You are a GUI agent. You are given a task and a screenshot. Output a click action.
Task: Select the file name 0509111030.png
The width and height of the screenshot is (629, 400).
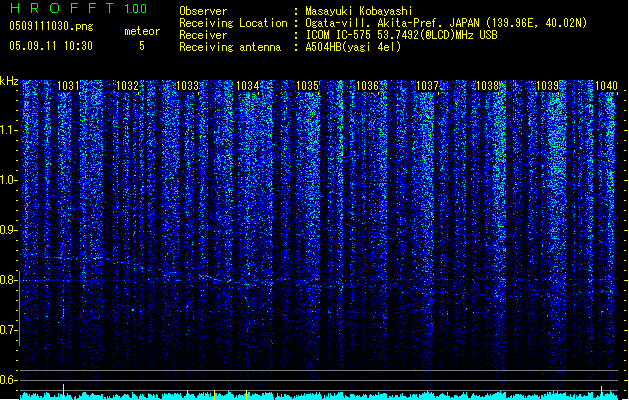click(51, 26)
